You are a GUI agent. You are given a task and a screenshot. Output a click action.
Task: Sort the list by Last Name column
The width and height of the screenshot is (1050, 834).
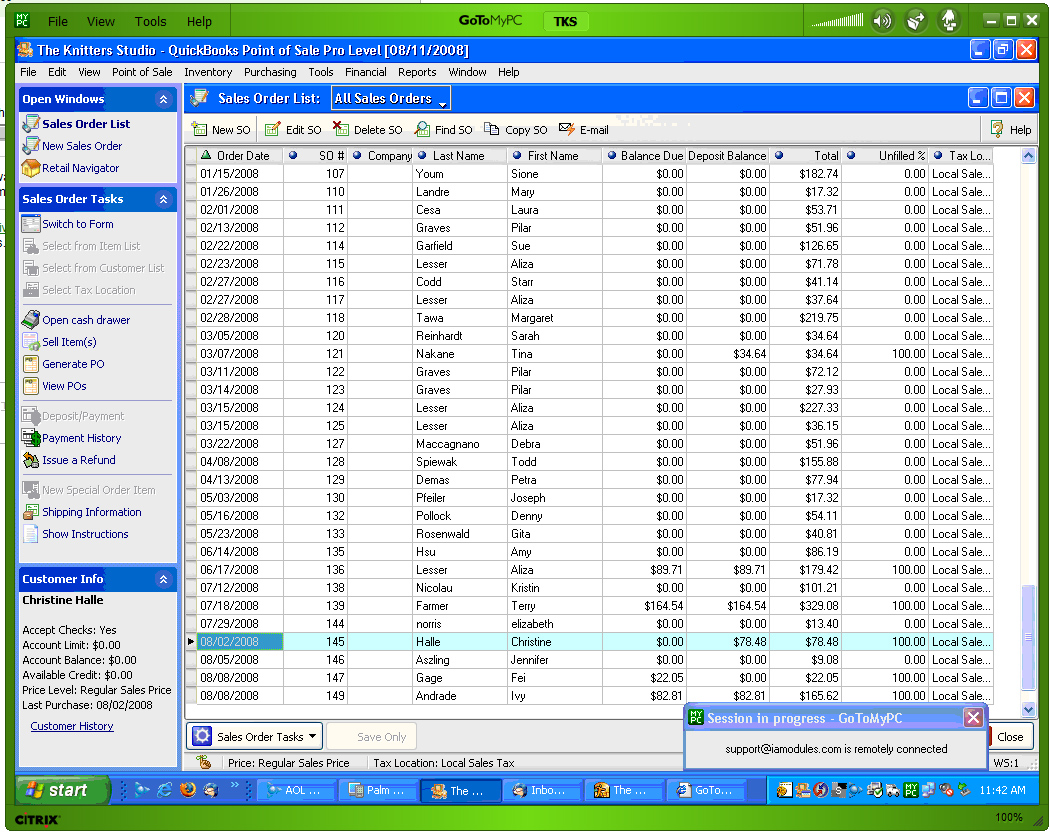460,156
